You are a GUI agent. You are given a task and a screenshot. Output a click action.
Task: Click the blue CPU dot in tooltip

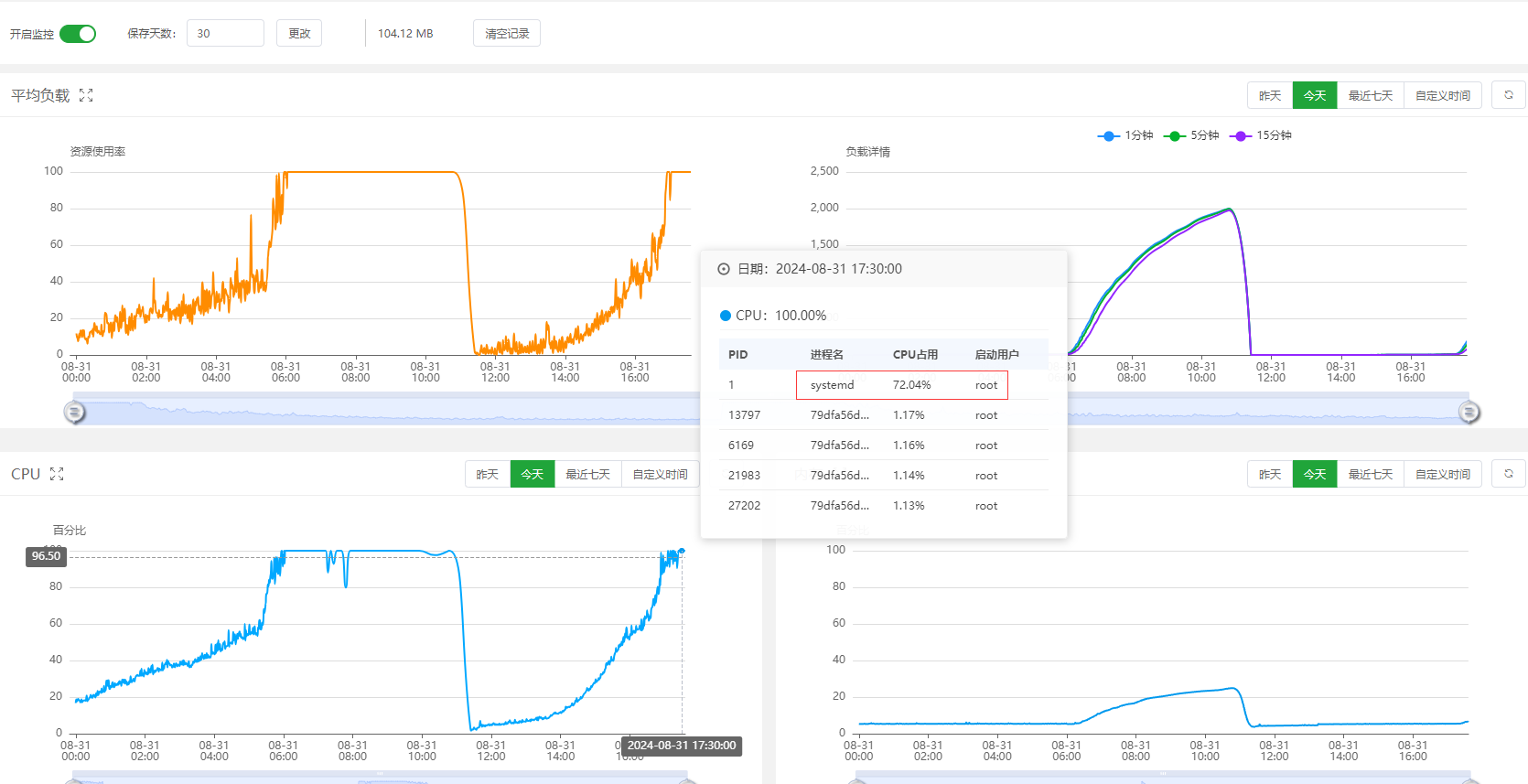[726, 316]
